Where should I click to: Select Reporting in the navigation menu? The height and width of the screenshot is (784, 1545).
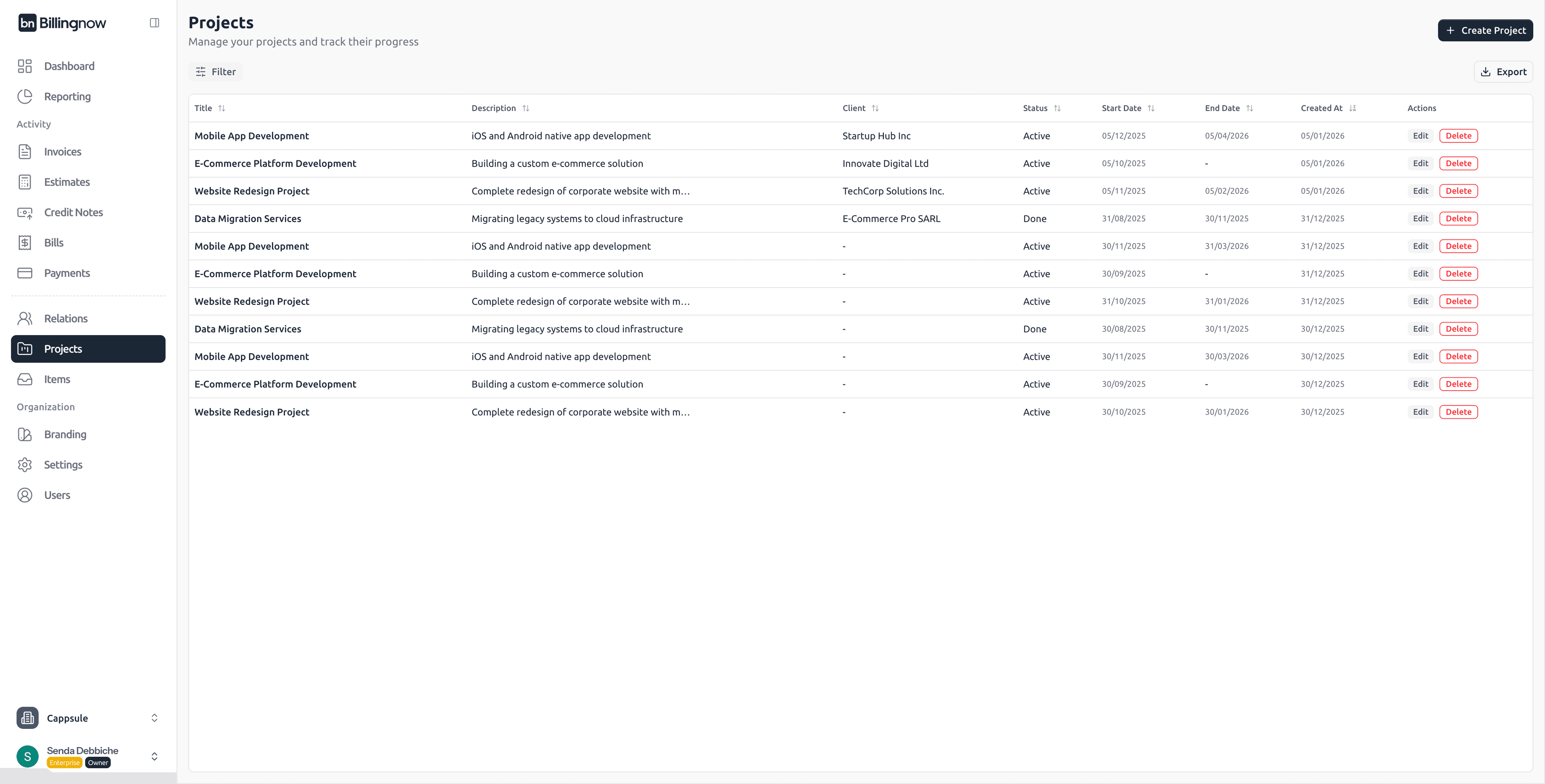tap(67, 97)
